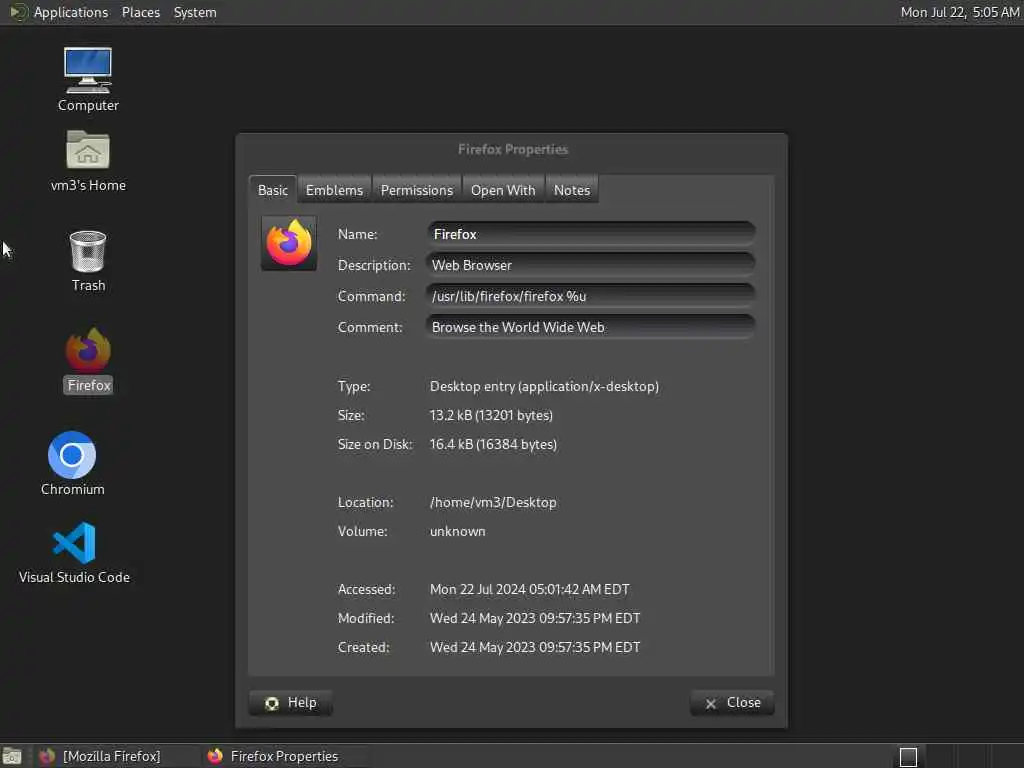
Task: Focus the Description field containing Web Browser
Action: coord(591,265)
